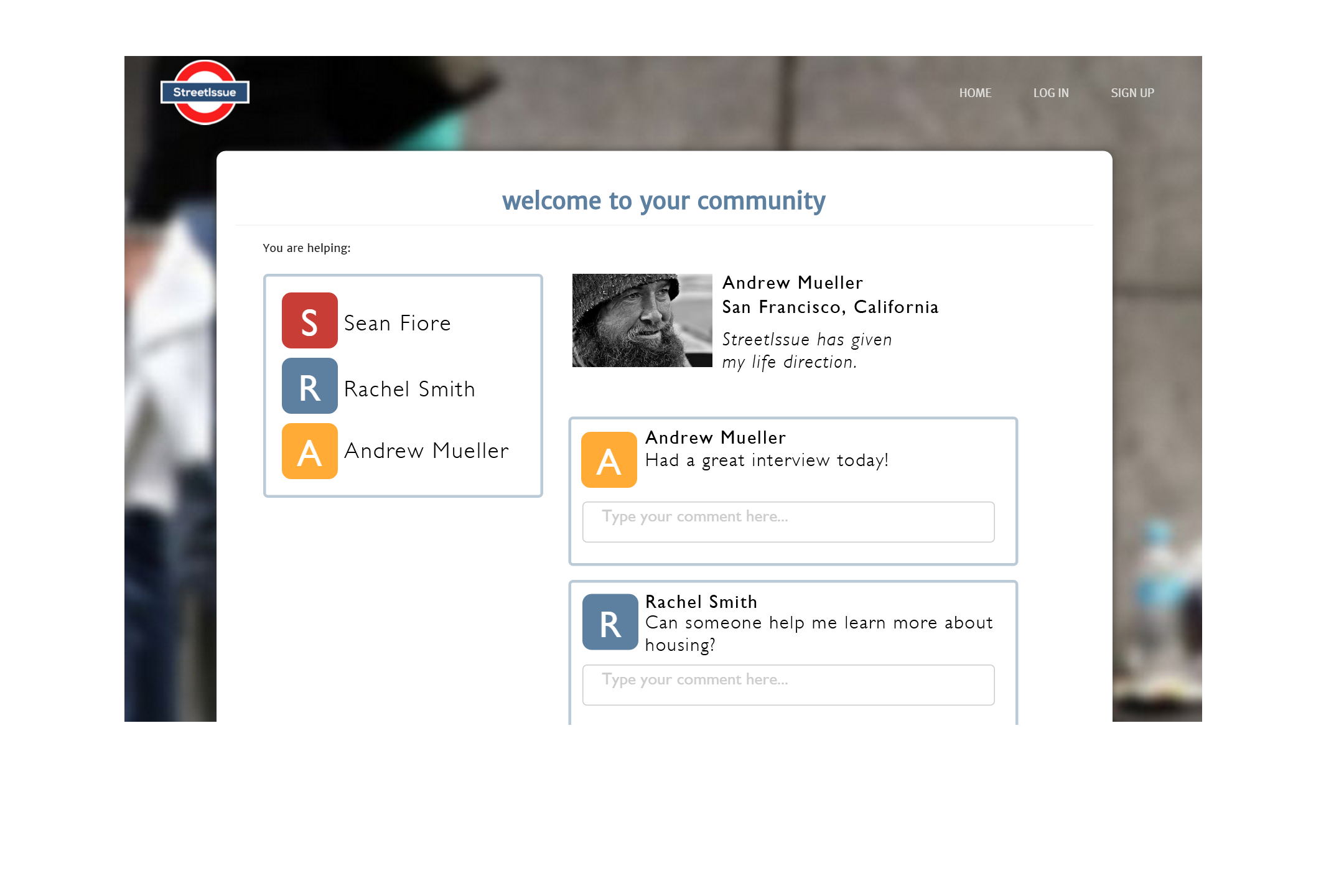Click the Andrew Mueller name on the interview post
The height and width of the screenshot is (896, 1344).
click(x=716, y=437)
